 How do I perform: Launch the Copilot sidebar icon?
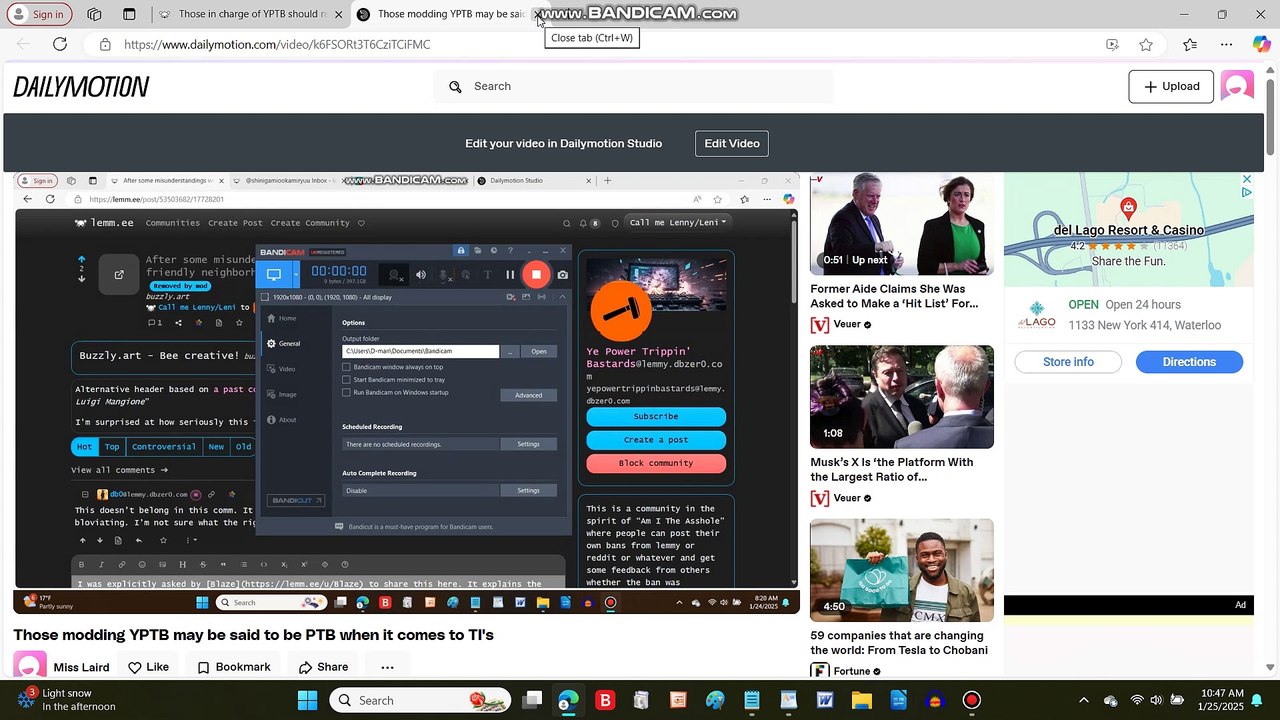tap(1262, 44)
